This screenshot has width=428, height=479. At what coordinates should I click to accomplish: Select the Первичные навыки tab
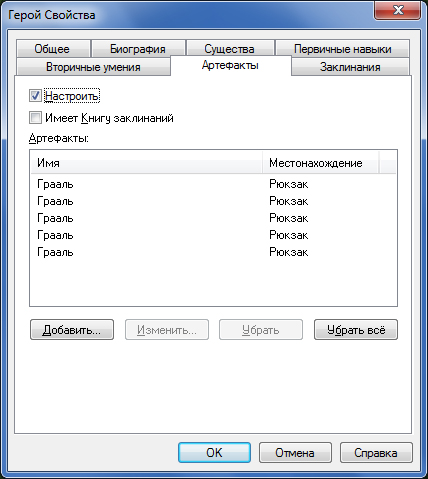pos(342,49)
